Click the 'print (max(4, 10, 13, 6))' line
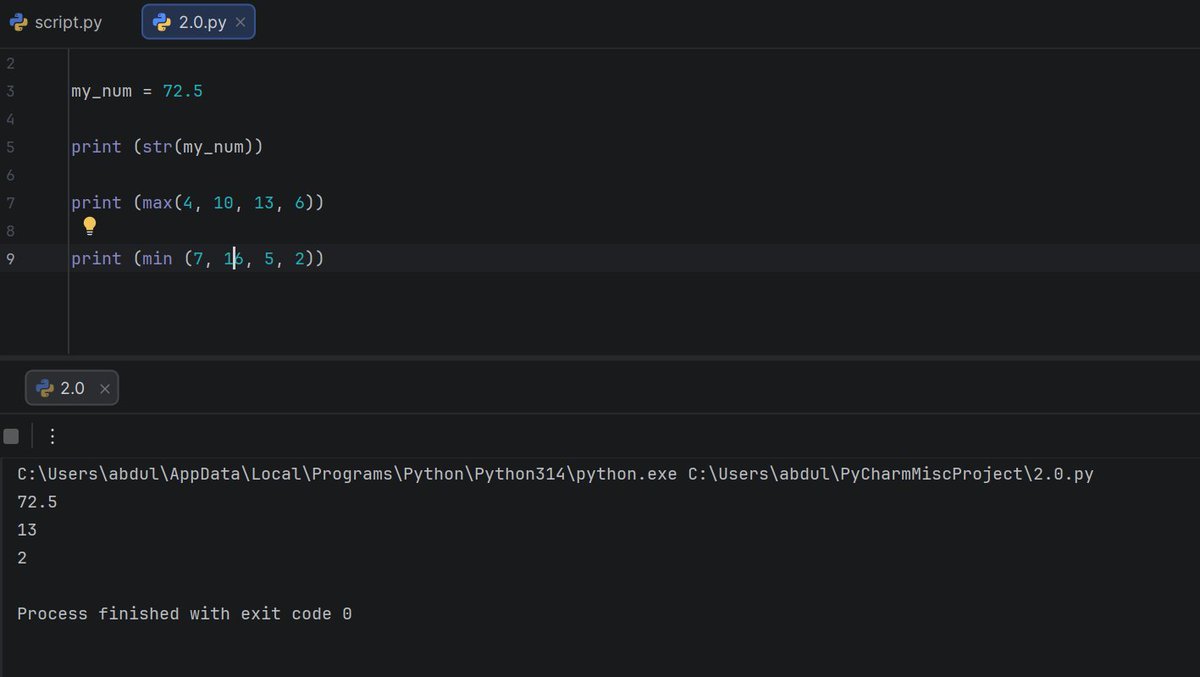1200x677 pixels. point(197,203)
